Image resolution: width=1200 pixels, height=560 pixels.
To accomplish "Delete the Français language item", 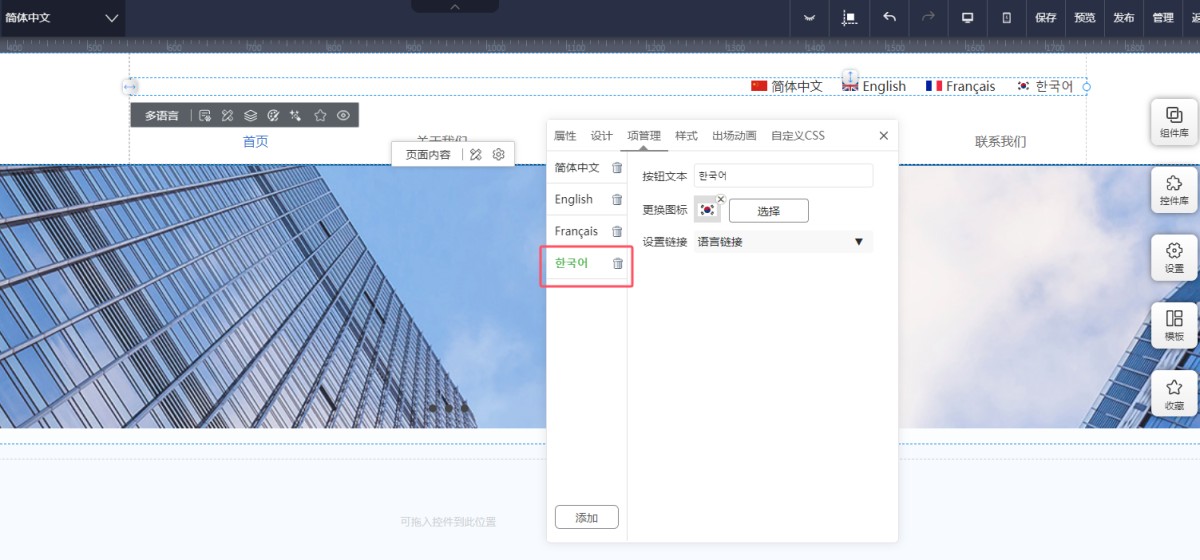I will click(617, 232).
